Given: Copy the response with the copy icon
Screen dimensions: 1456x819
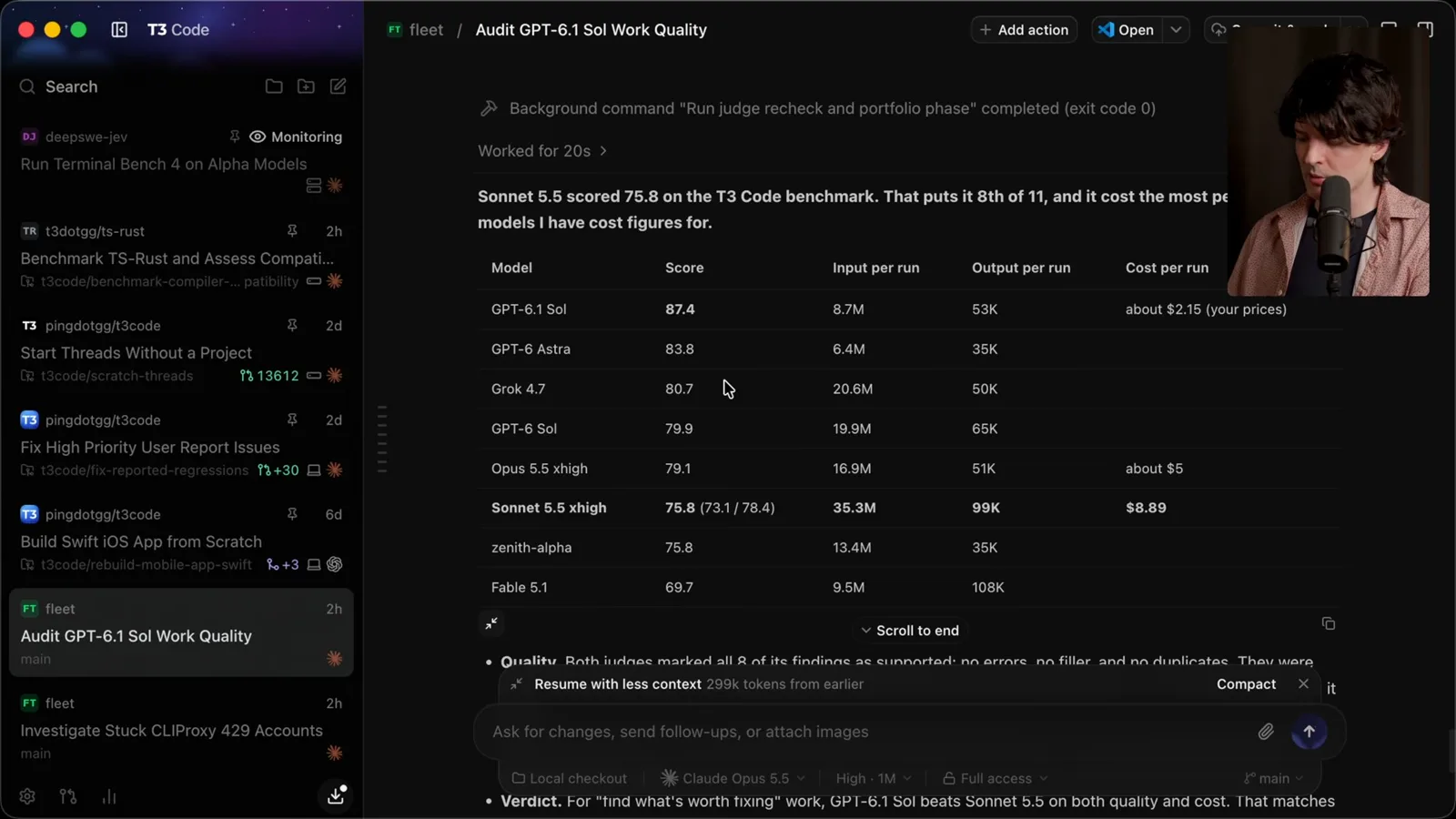Looking at the screenshot, I should (1328, 623).
